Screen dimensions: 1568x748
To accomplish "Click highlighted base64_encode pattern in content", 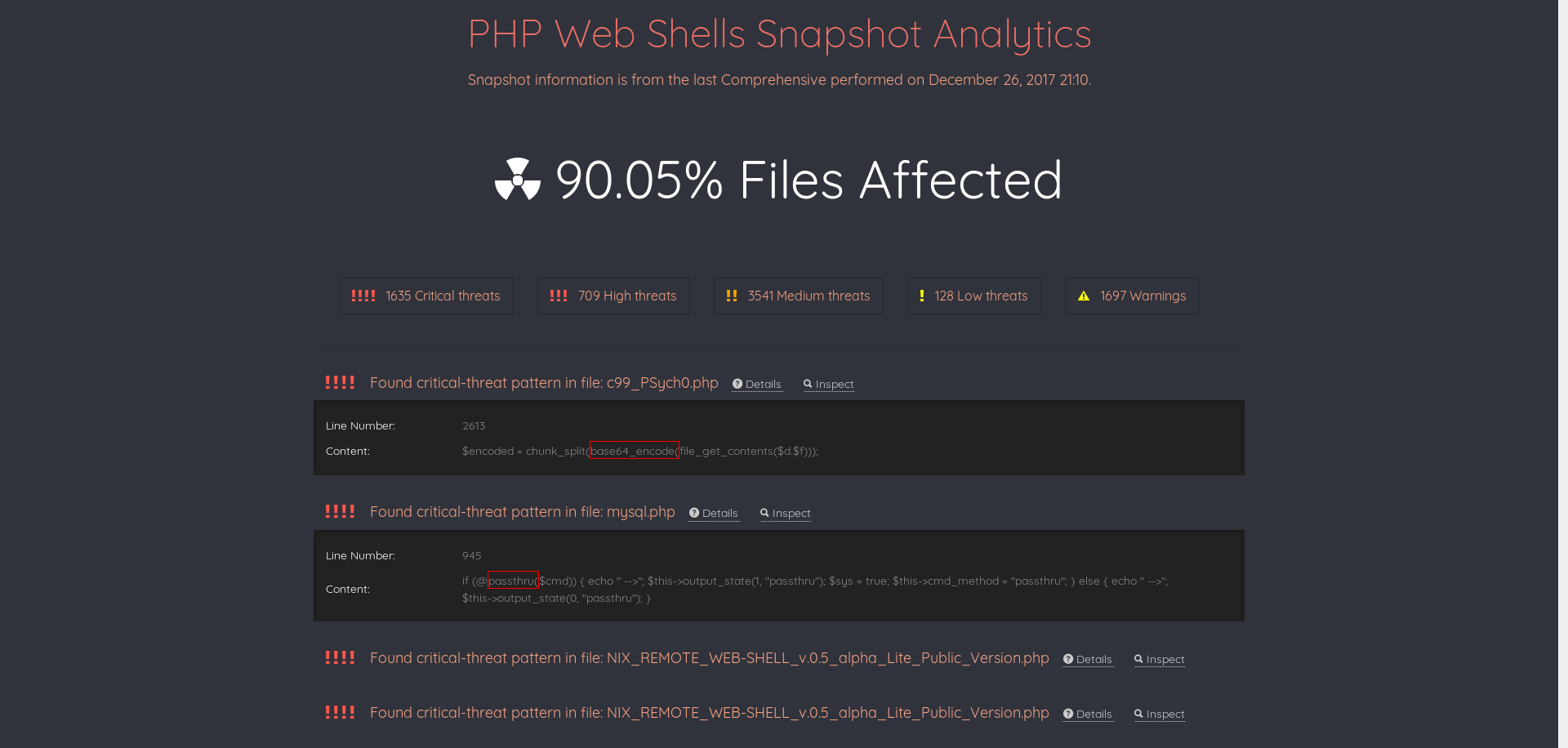I will coord(635,451).
